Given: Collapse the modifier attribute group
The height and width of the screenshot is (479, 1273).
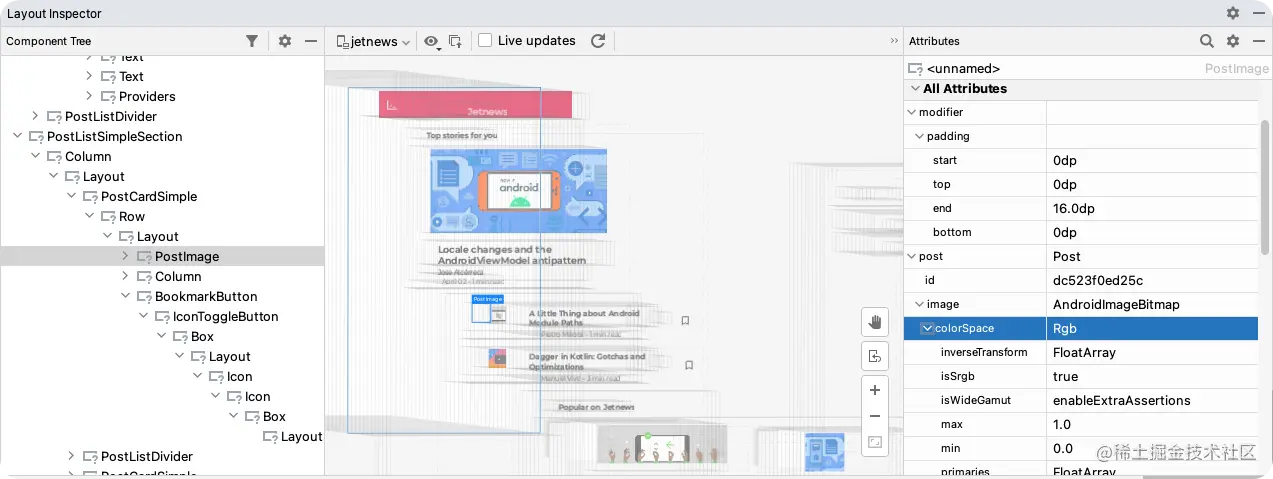Looking at the screenshot, I should click(912, 112).
